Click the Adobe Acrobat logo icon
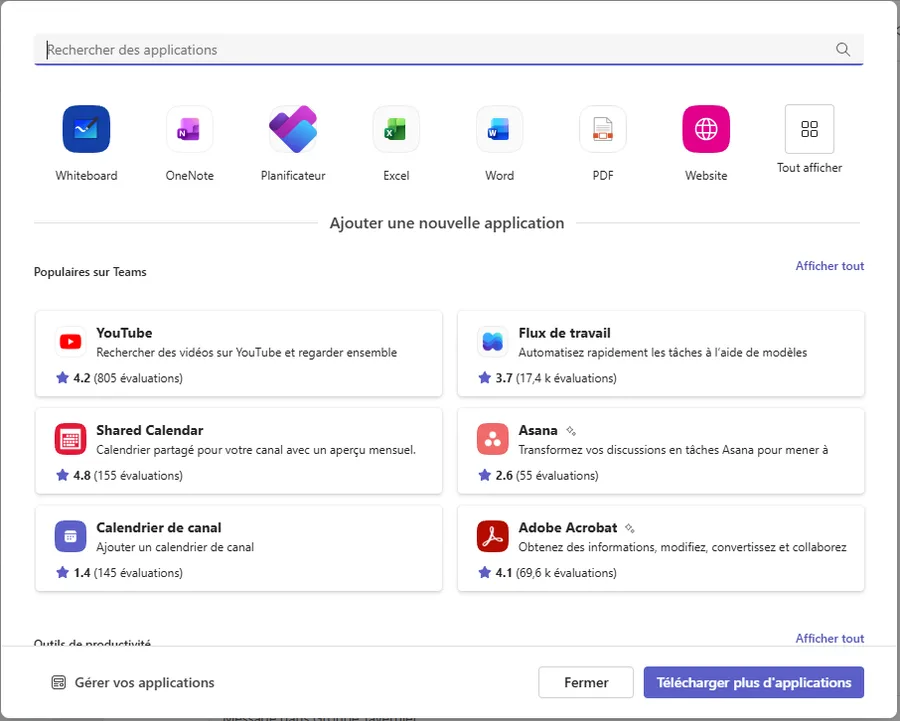 click(x=492, y=536)
